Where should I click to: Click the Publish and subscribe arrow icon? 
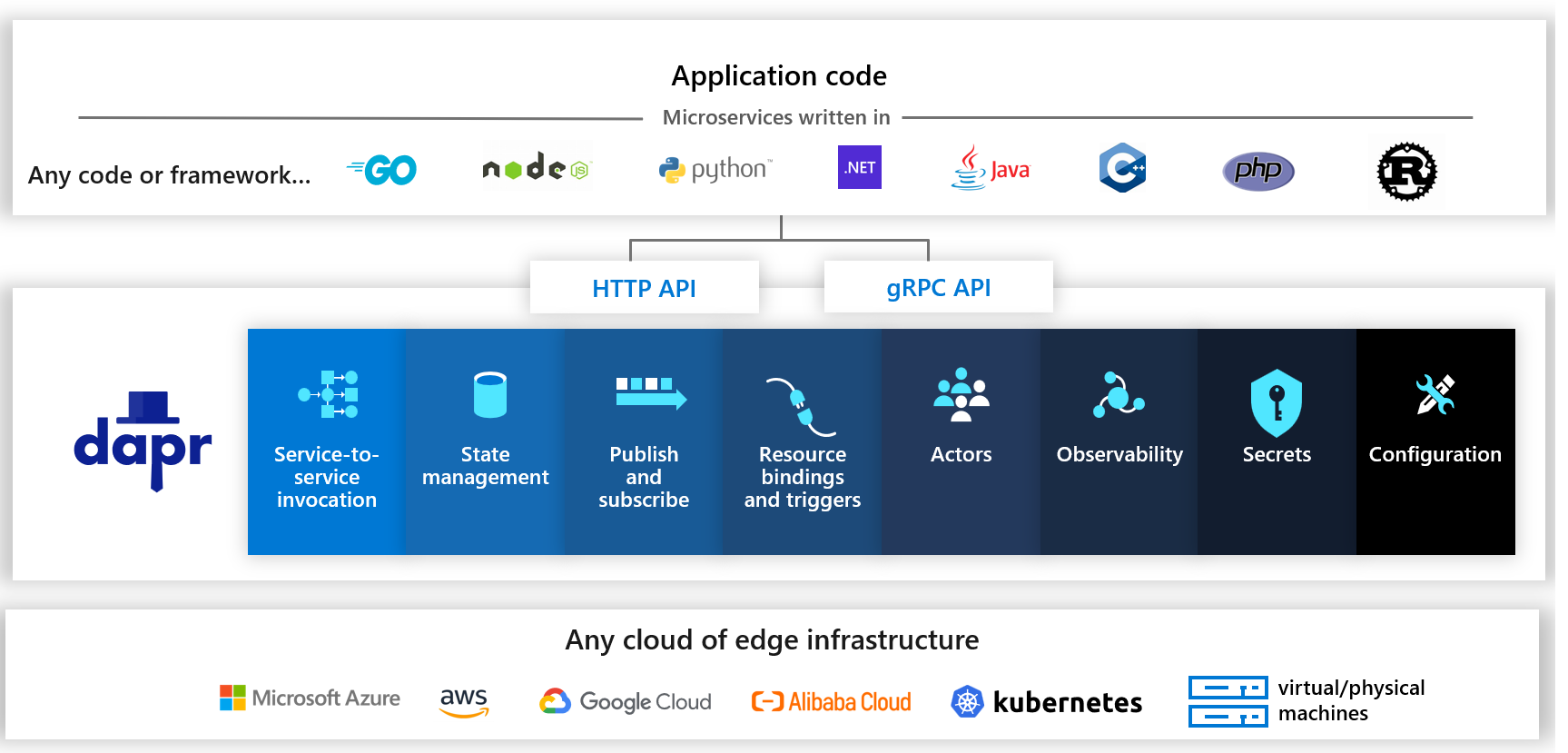[651, 392]
